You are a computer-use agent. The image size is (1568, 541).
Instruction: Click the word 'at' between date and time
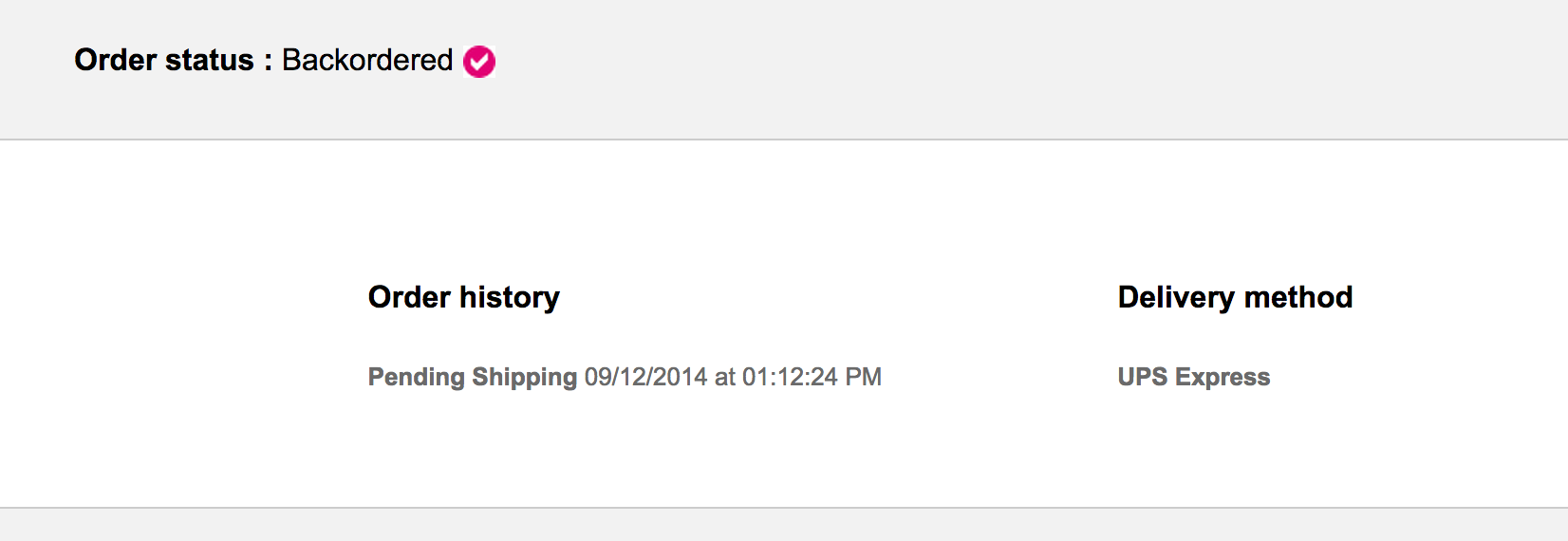[x=725, y=377]
